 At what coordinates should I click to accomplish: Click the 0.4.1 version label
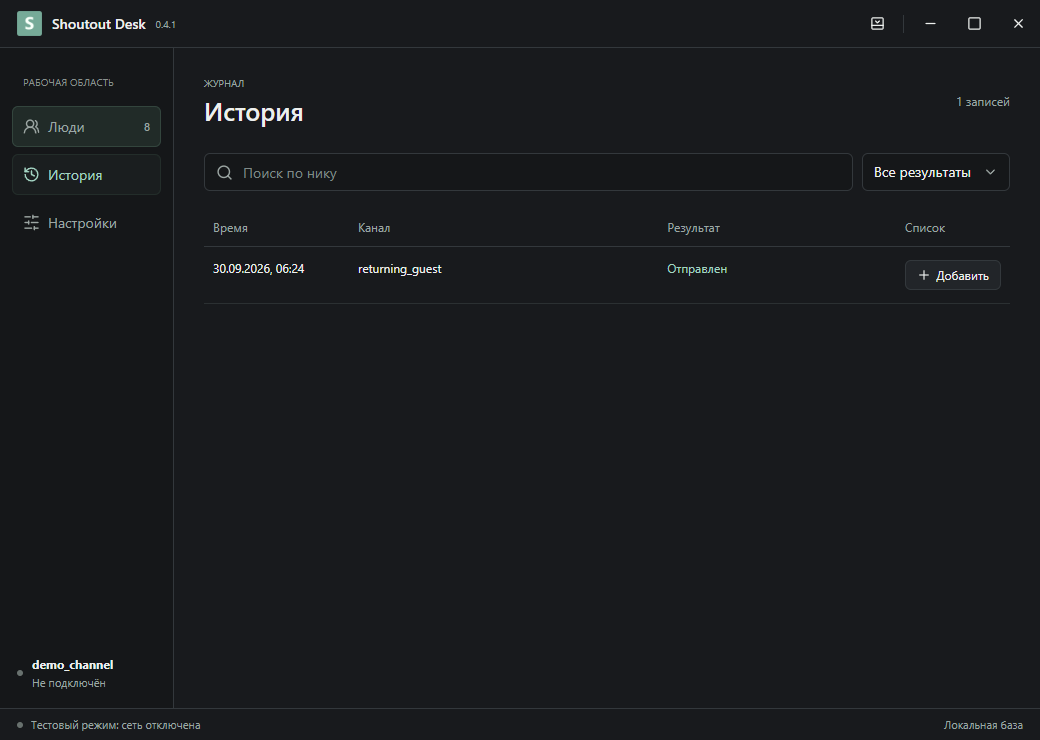click(x=165, y=25)
